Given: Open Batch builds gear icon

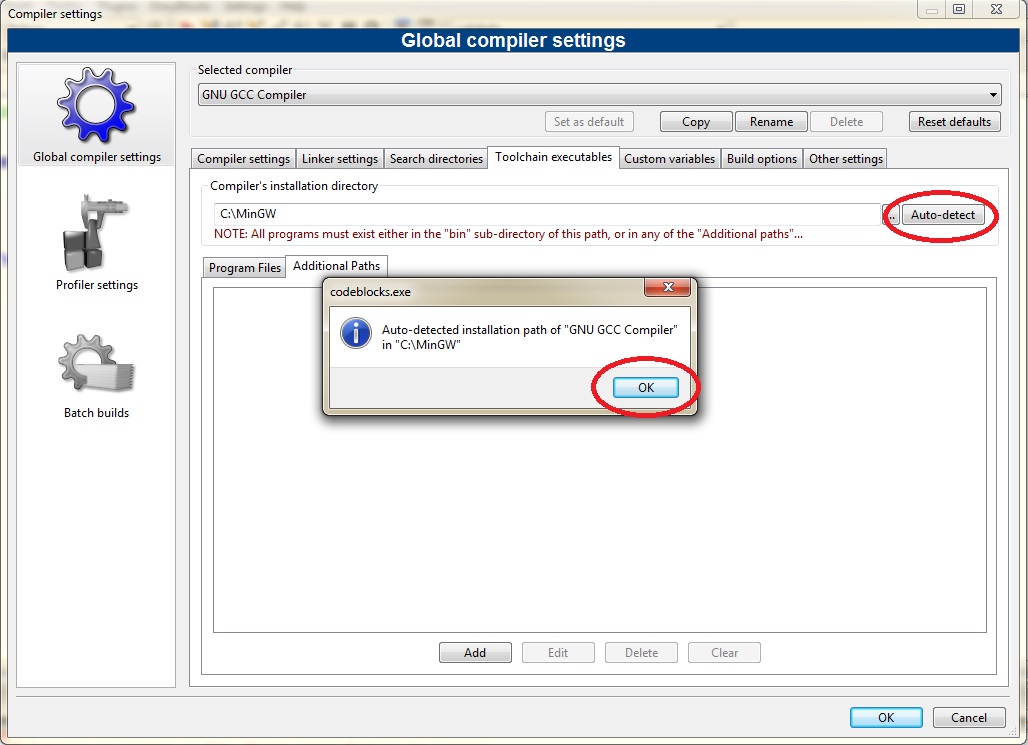Looking at the screenshot, I should coord(96,364).
